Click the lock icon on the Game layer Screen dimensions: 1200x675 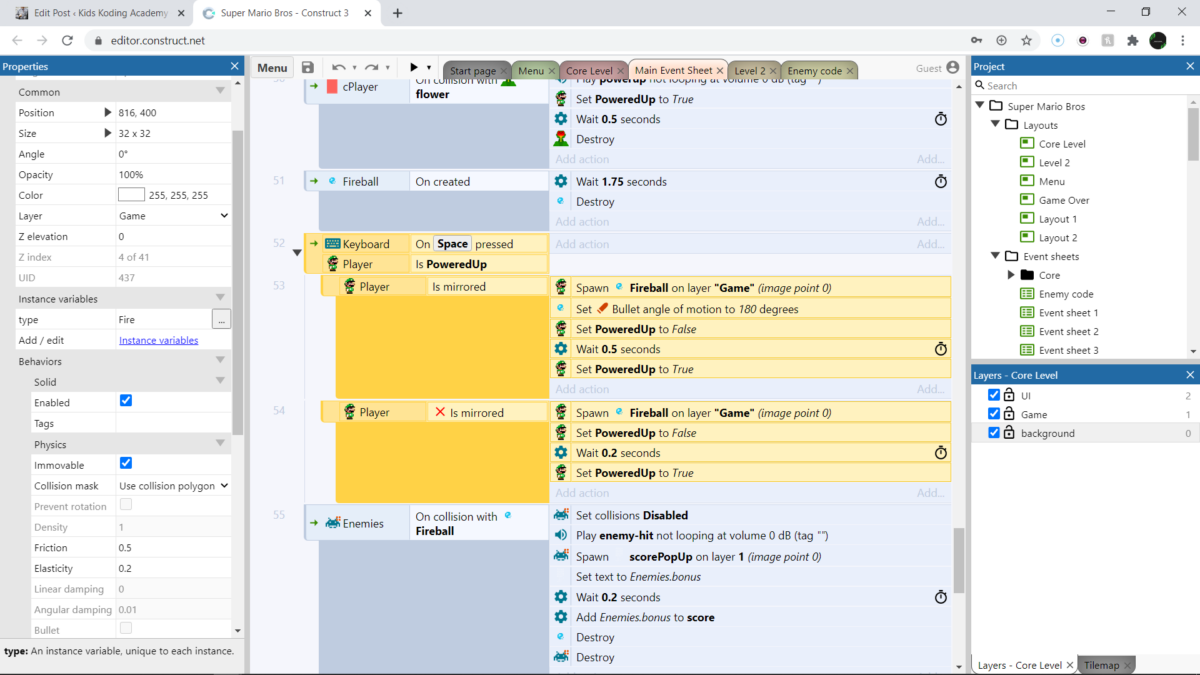(1009, 414)
